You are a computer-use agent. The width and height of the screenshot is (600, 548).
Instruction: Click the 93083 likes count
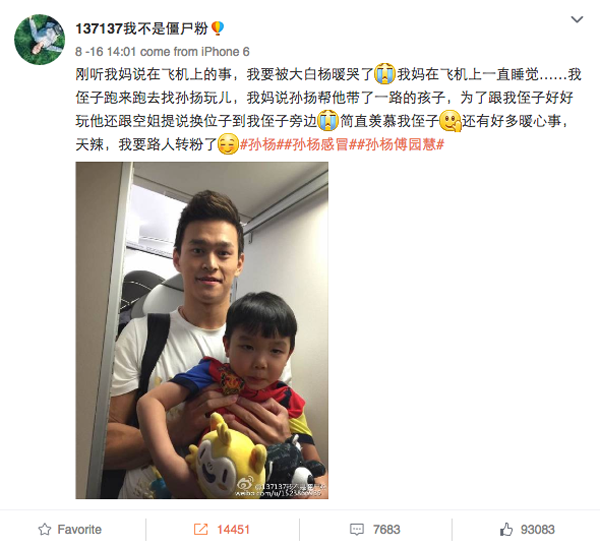pos(537,530)
